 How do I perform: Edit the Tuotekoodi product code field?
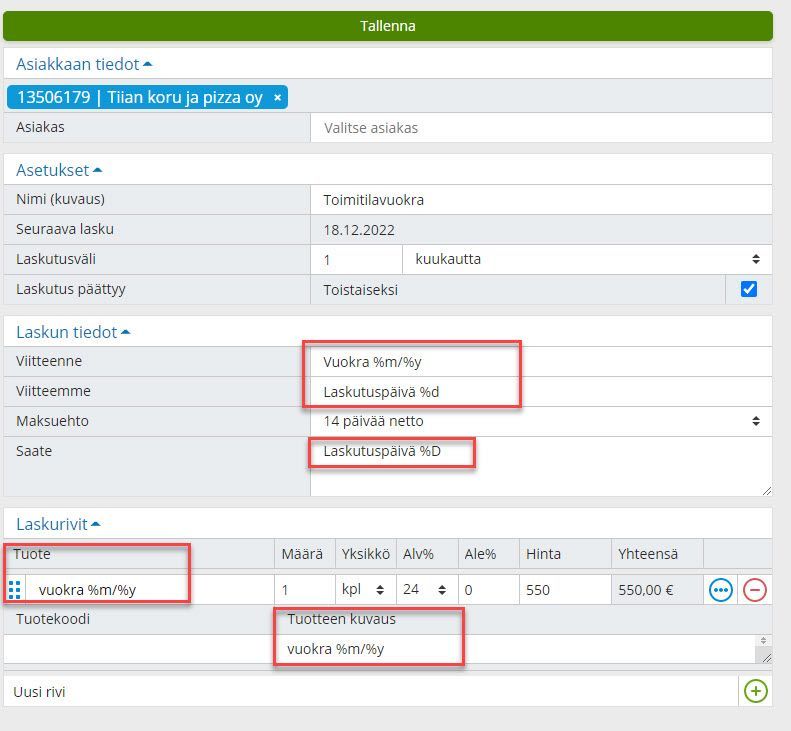pyautogui.click(x=139, y=649)
